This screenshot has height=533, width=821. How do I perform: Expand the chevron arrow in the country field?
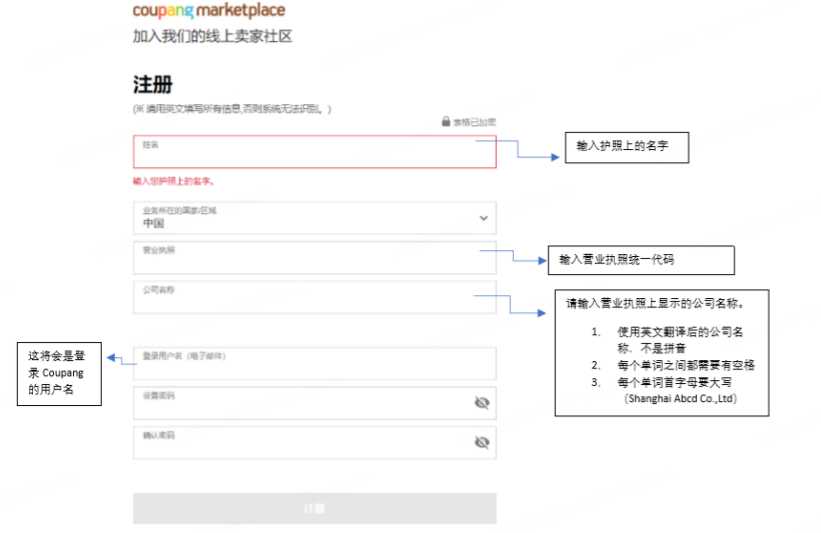point(484,218)
